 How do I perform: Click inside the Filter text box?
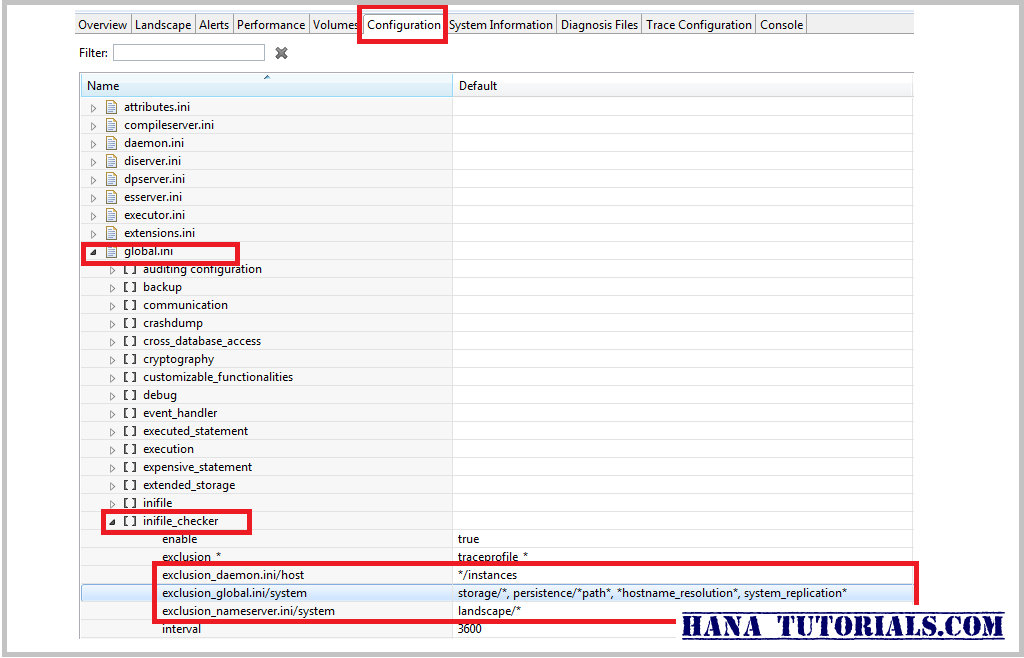(x=188, y=52)
